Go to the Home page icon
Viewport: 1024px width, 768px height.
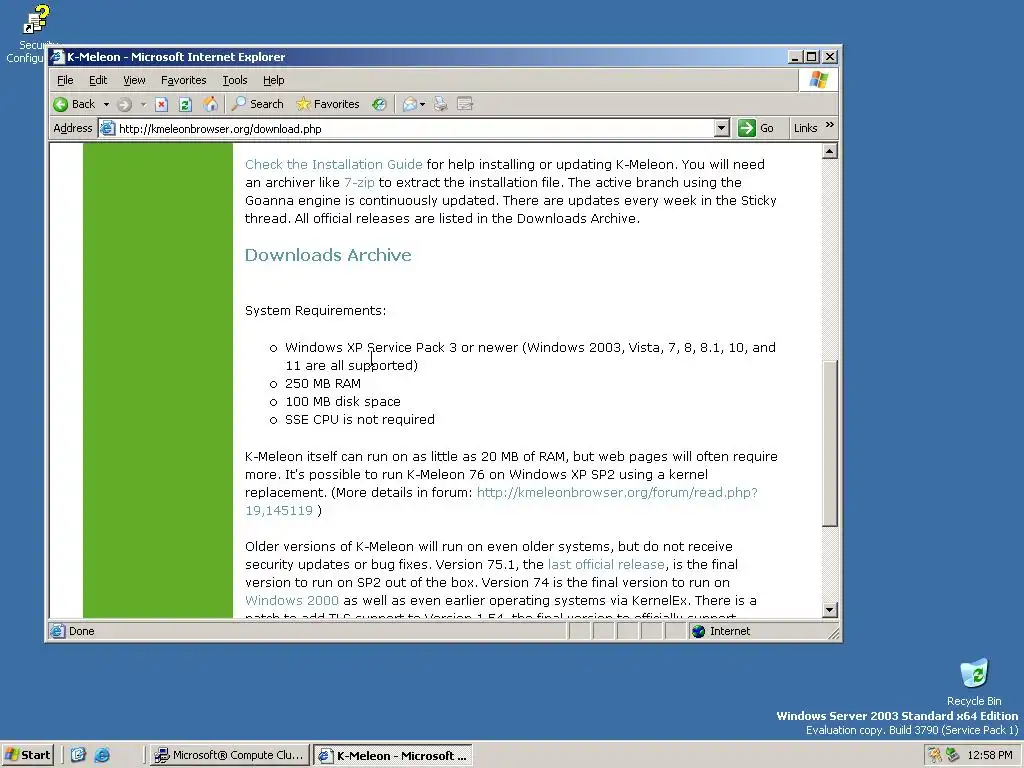(x=210, y=104)
